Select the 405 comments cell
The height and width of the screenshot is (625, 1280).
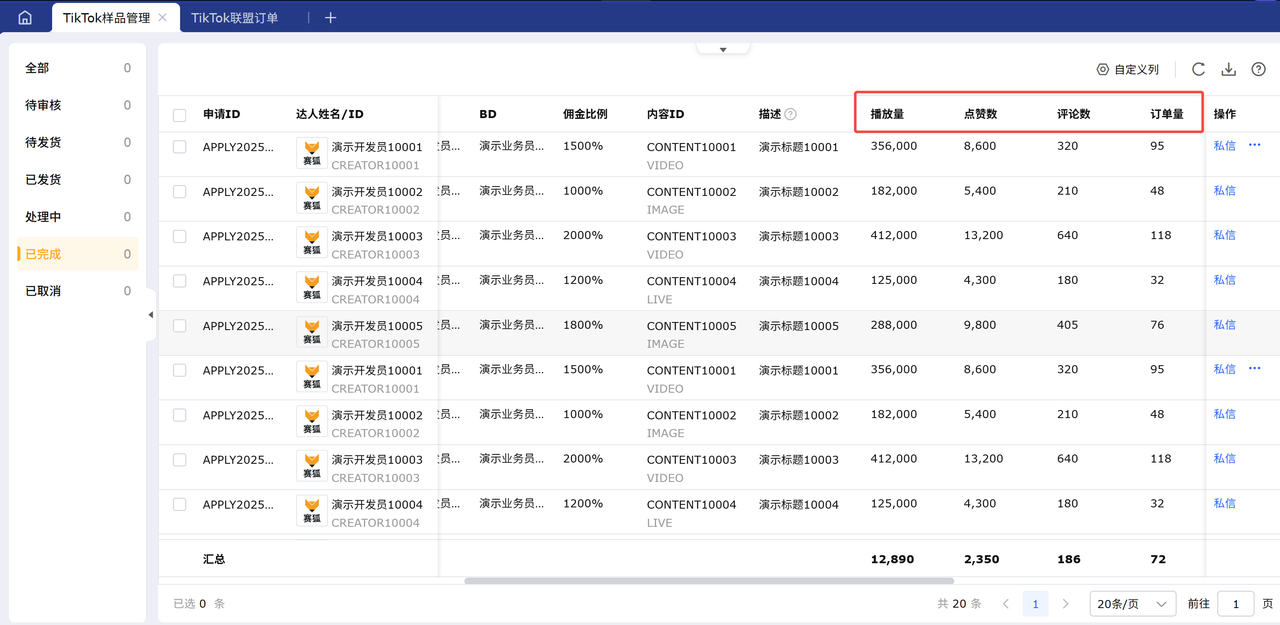(x=1068, y=325)
